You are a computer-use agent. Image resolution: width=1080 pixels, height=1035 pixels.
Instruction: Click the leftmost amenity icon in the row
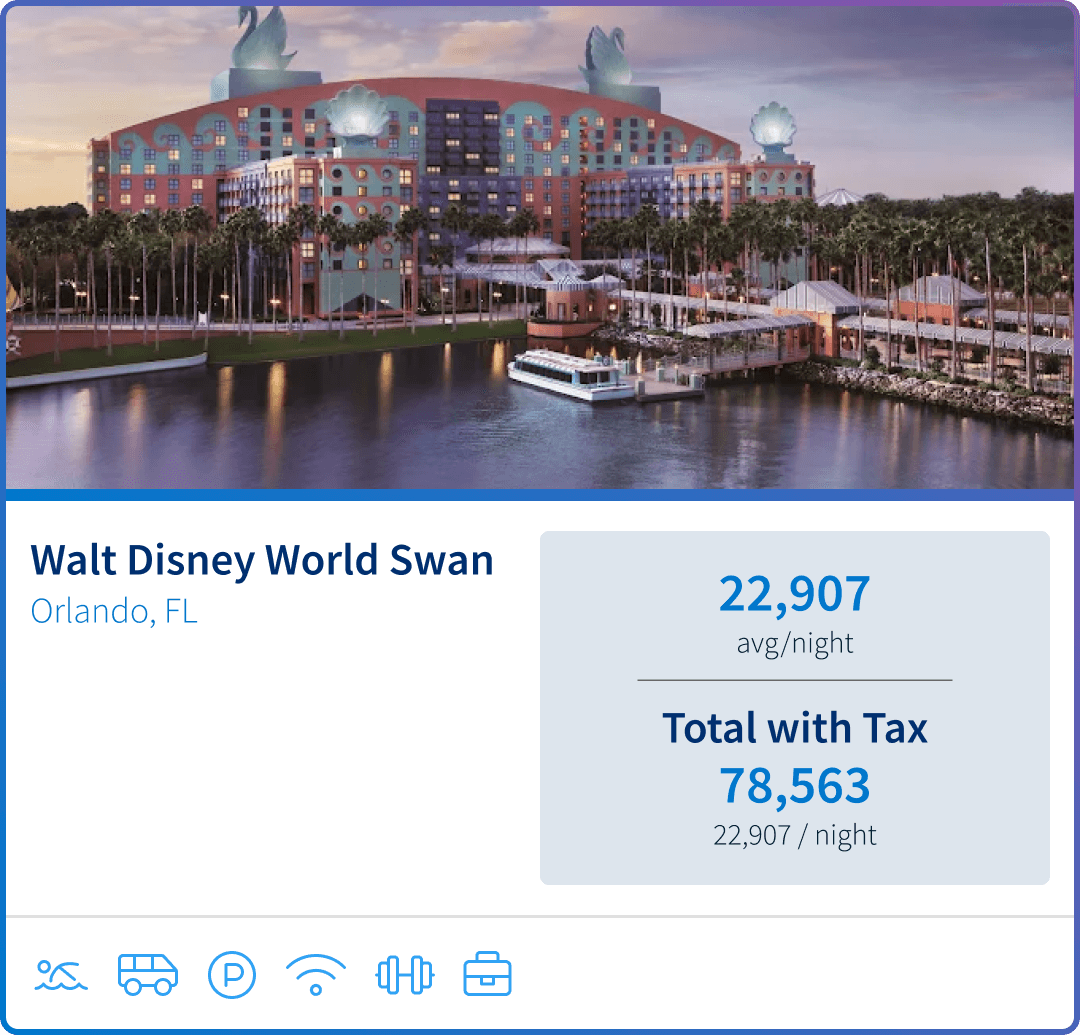[x=60, y=972]
